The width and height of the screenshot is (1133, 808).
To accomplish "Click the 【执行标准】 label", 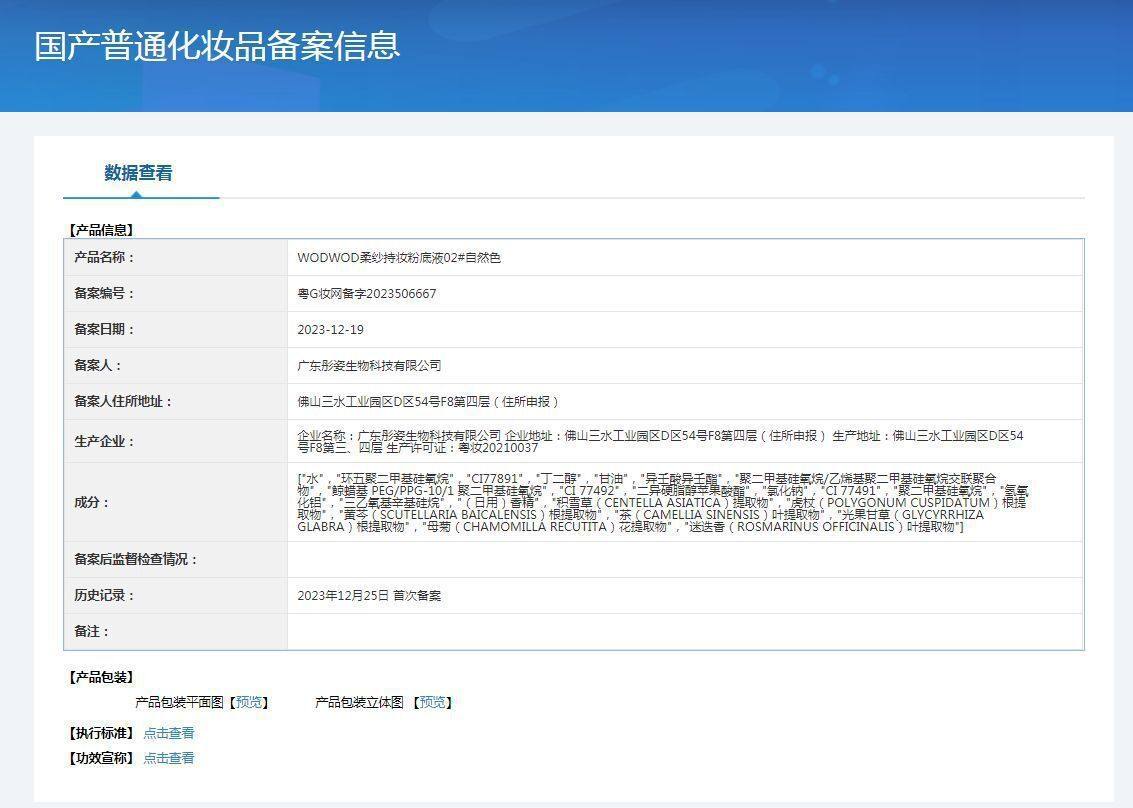I will point(100,733).
